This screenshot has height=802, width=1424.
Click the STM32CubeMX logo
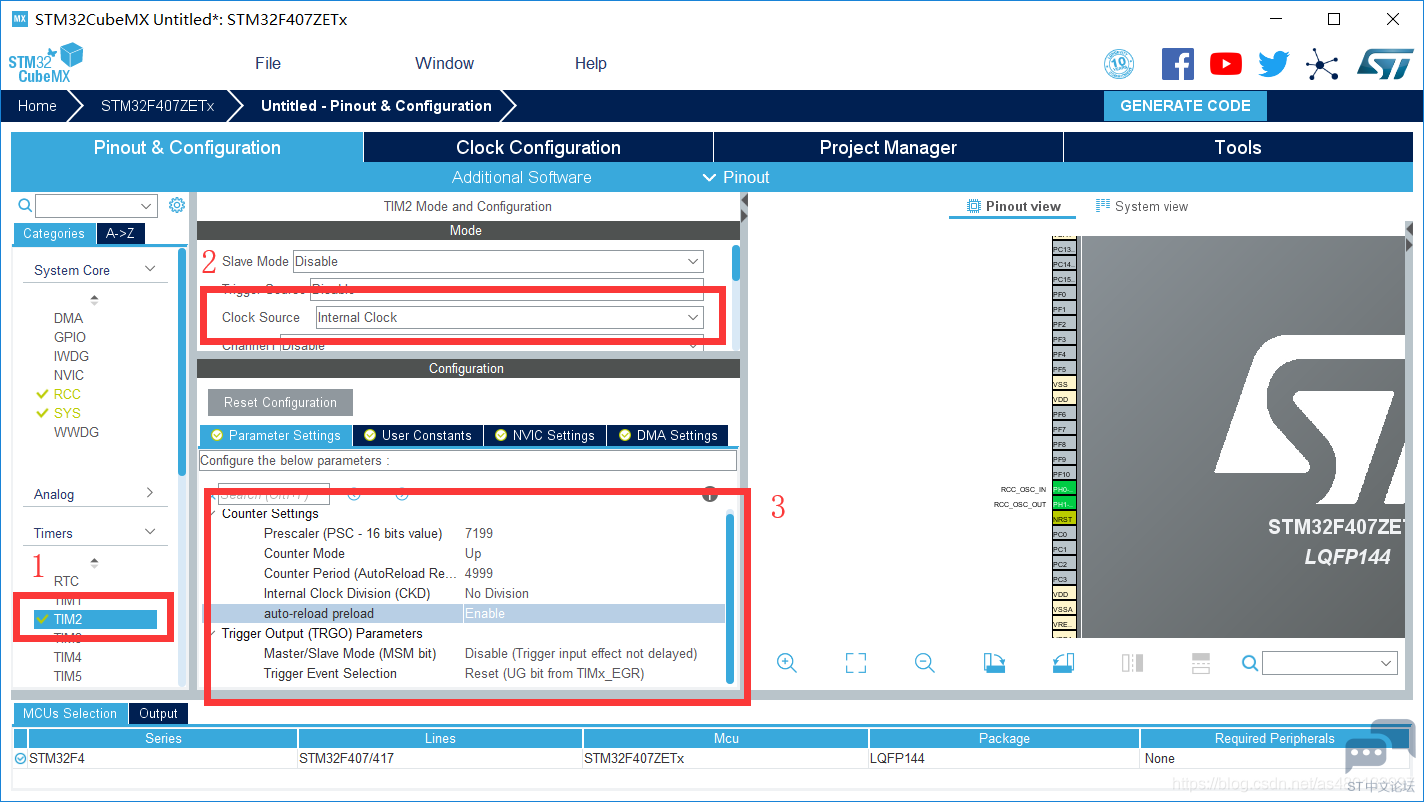[x=46, y=63]
